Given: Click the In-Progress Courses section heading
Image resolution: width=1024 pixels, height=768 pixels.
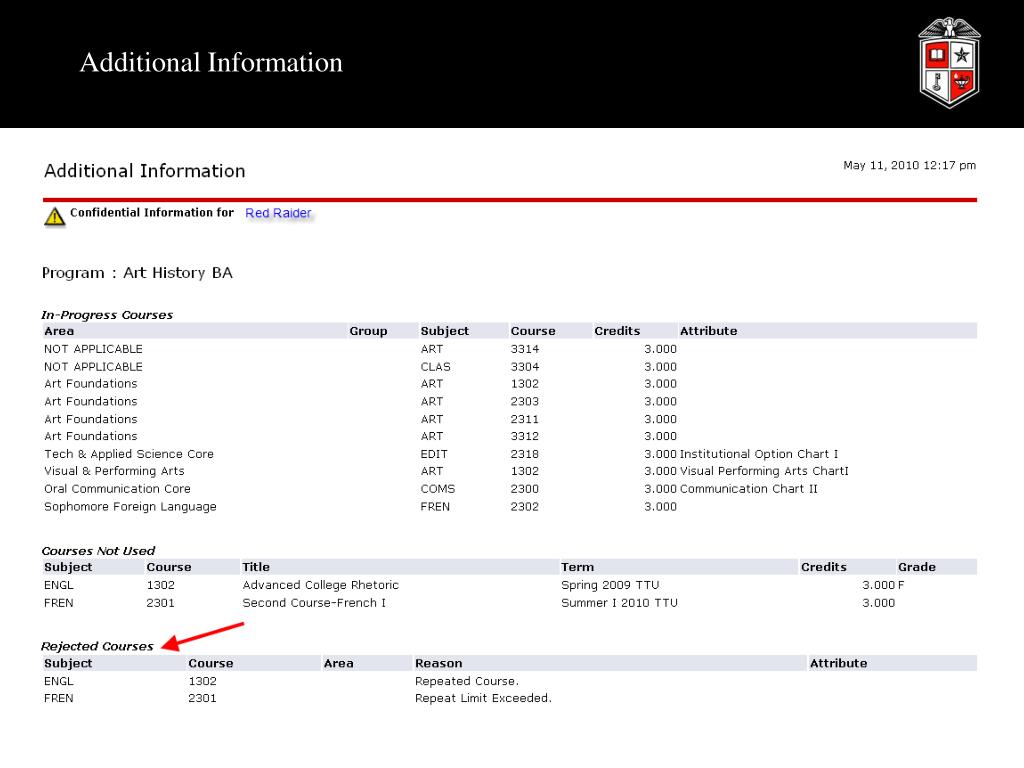Looking at the screenshot, I should [107, 315].
